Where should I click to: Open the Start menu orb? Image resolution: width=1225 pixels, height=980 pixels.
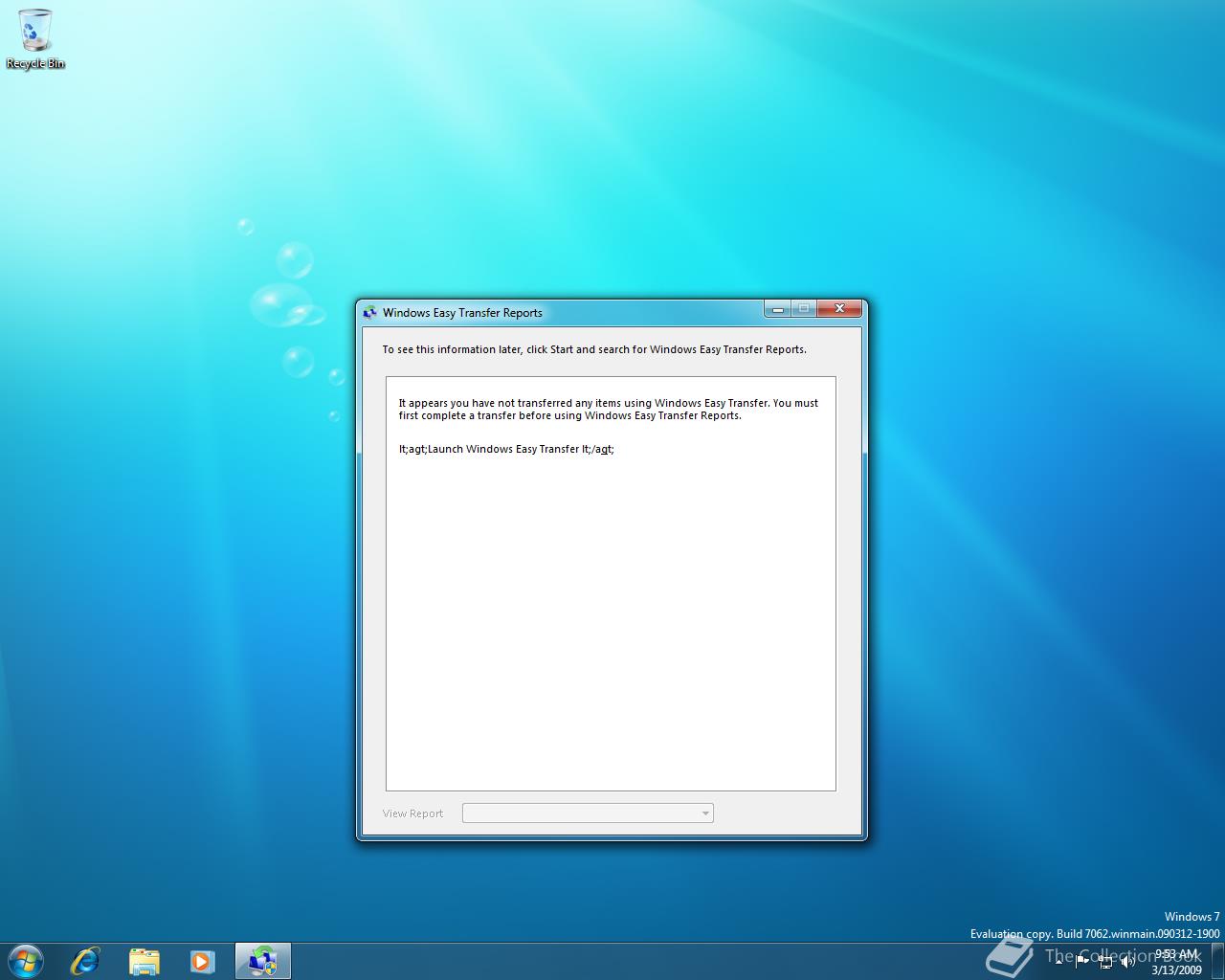(x=25, y=961)
